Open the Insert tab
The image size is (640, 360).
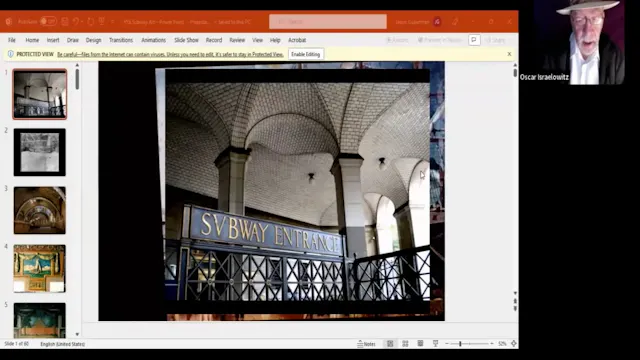click(x=53, y=40)
